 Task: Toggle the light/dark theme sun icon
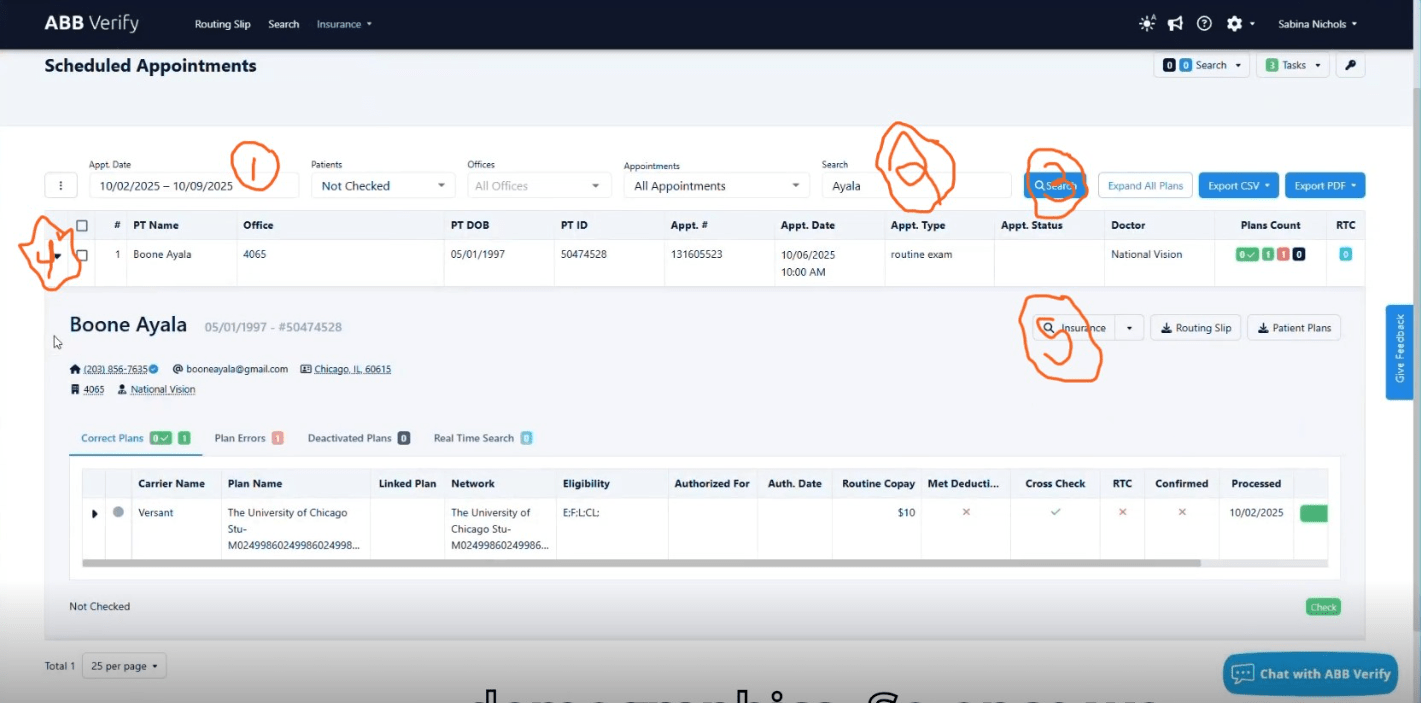point(1147,24)
